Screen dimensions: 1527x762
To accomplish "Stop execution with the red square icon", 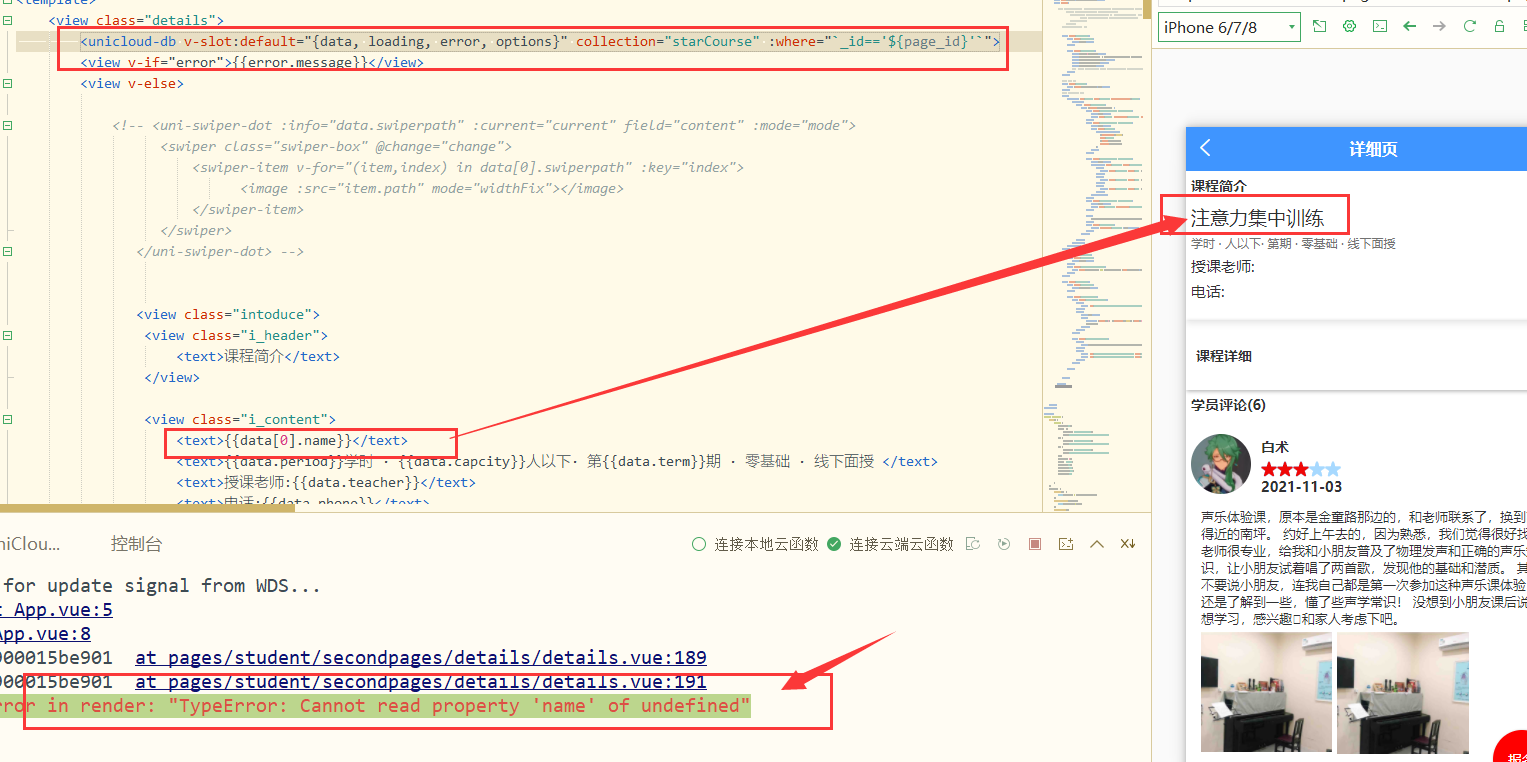I will [x=1034, y=543].
